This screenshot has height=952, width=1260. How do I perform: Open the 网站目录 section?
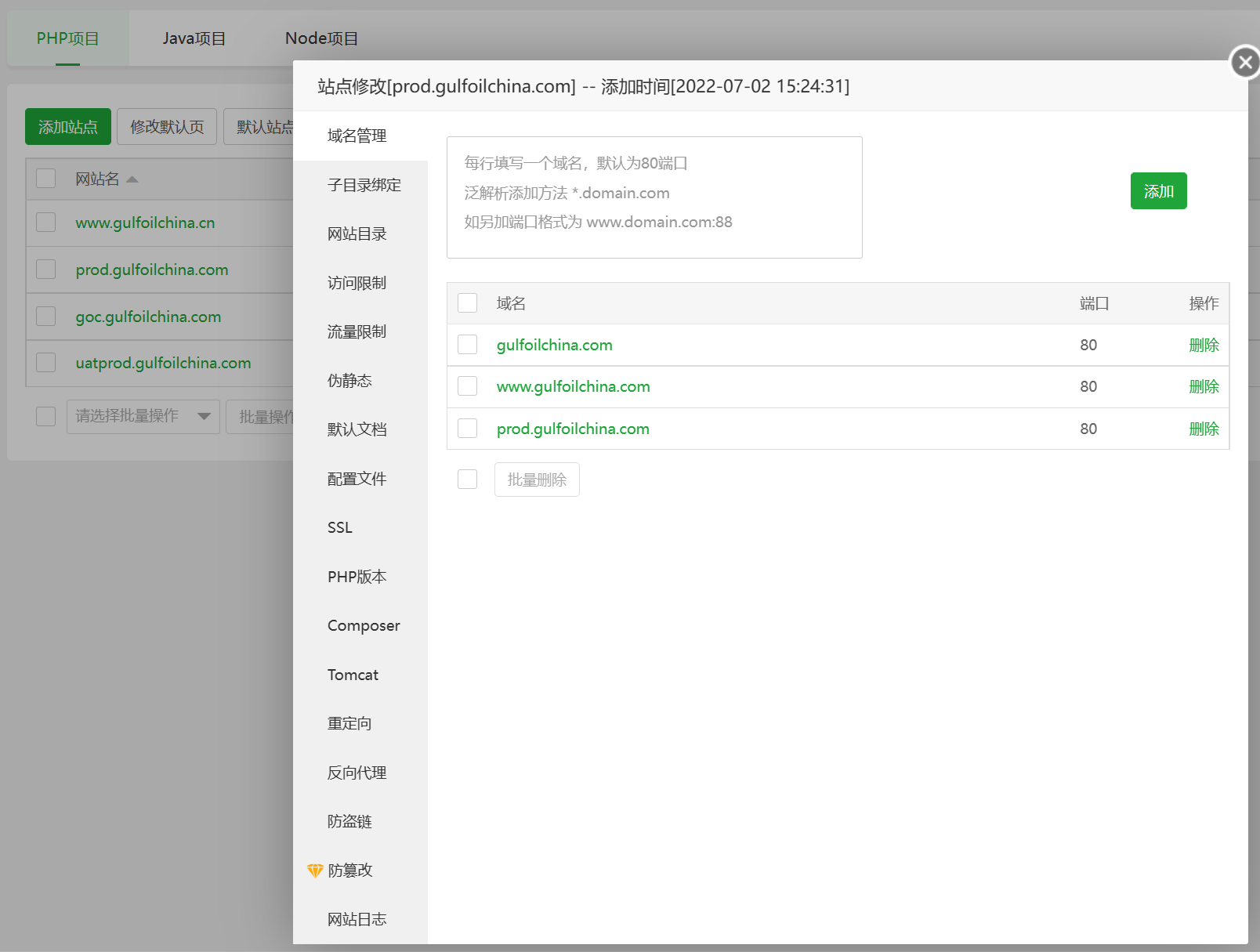[360, 233]
